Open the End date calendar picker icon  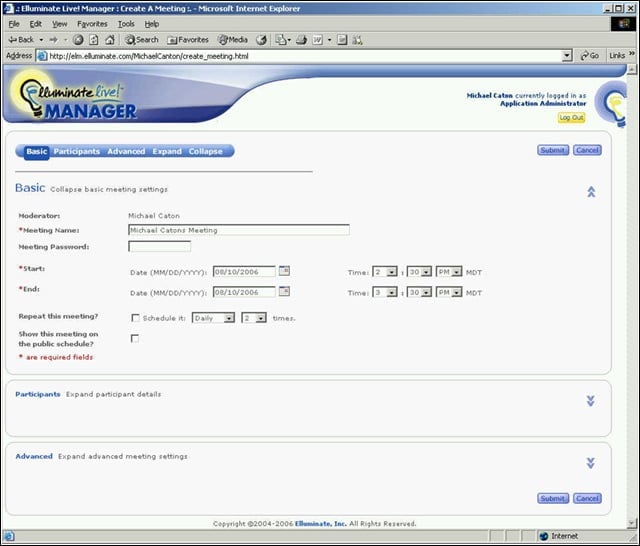284,291
